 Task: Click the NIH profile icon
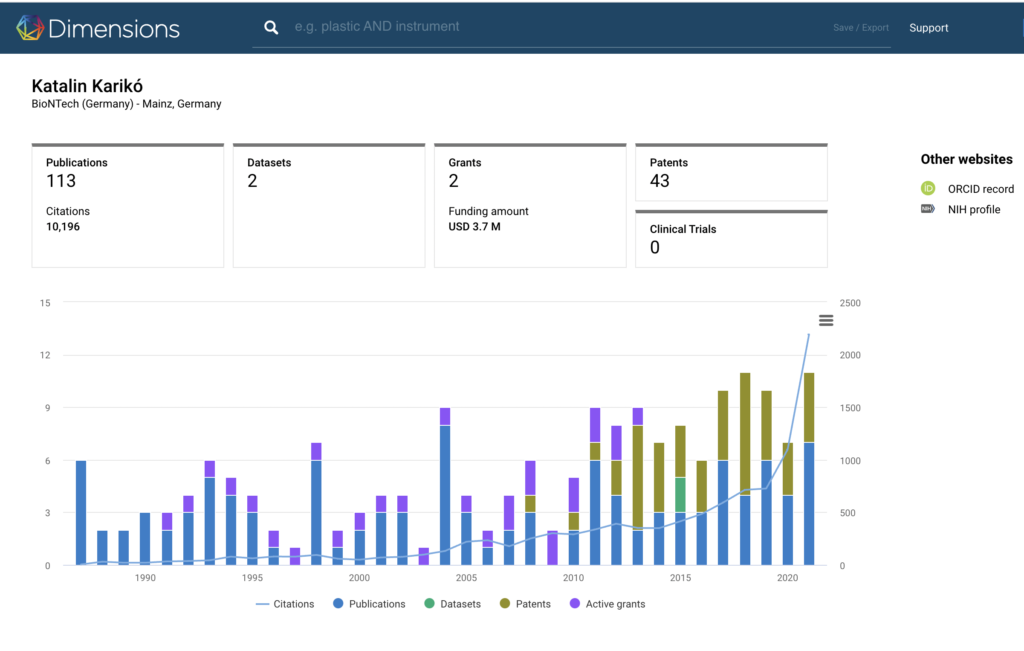928,210
